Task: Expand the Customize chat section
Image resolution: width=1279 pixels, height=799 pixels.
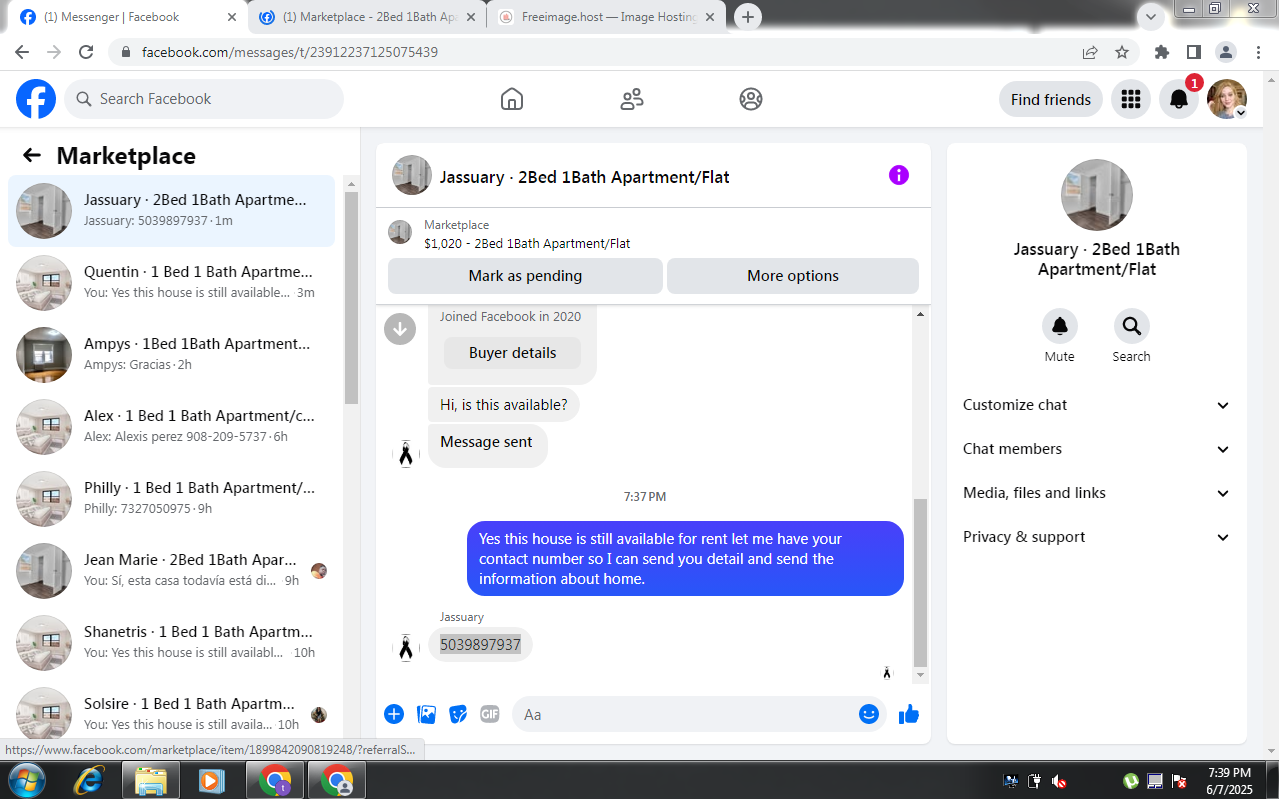Action: click(x=1096, y=405)
